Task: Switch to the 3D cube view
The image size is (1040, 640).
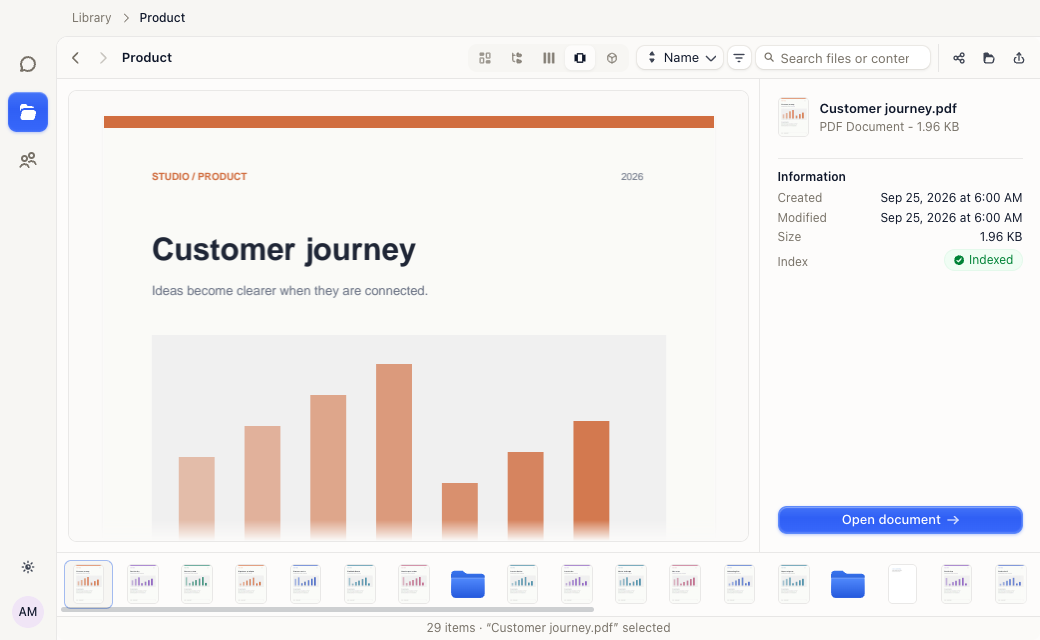Action: [612, 58]
